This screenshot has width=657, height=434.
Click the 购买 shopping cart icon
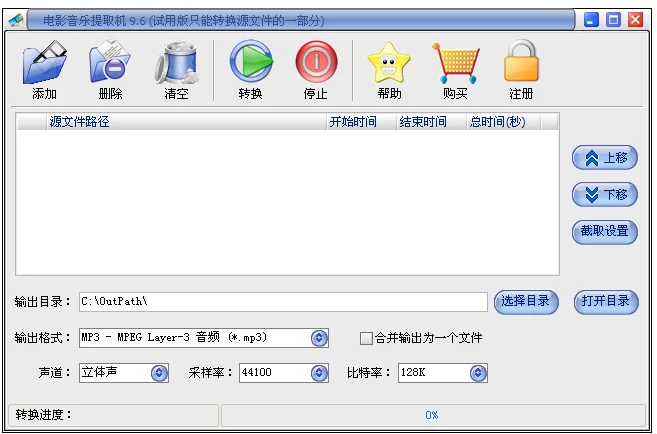point(455,63)
